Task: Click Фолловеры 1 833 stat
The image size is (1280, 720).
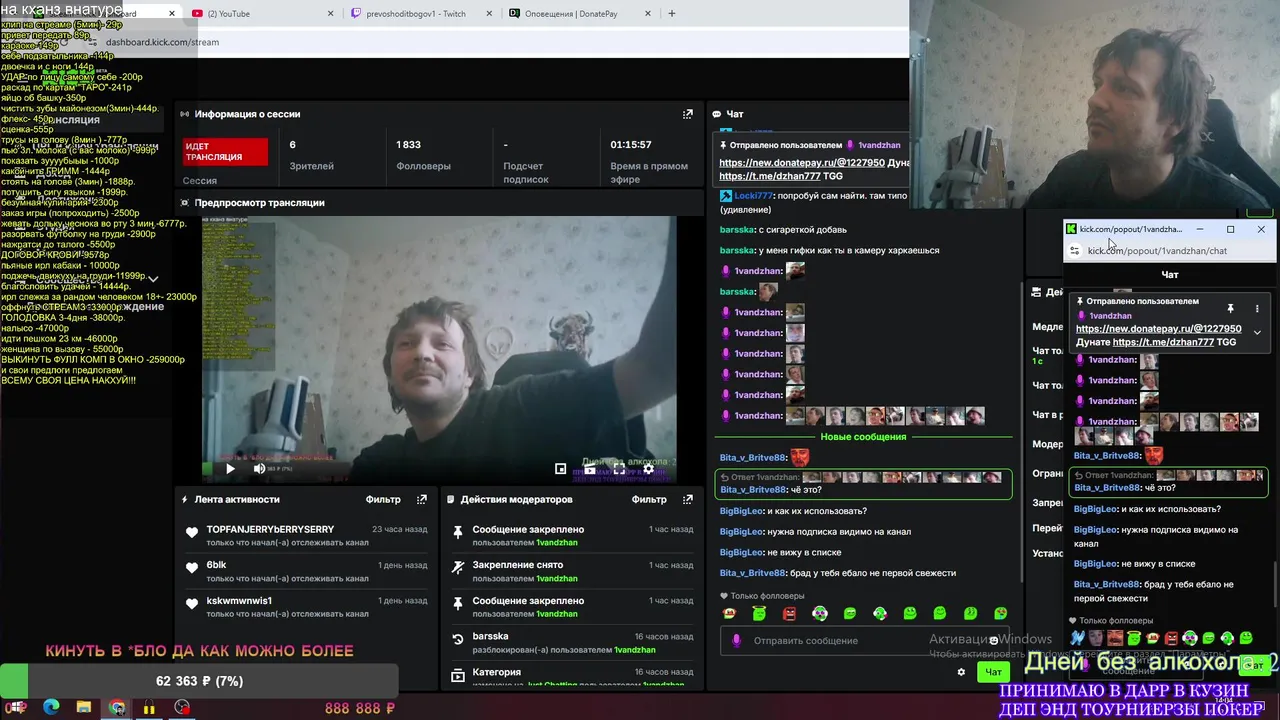Action: [423, 155]
